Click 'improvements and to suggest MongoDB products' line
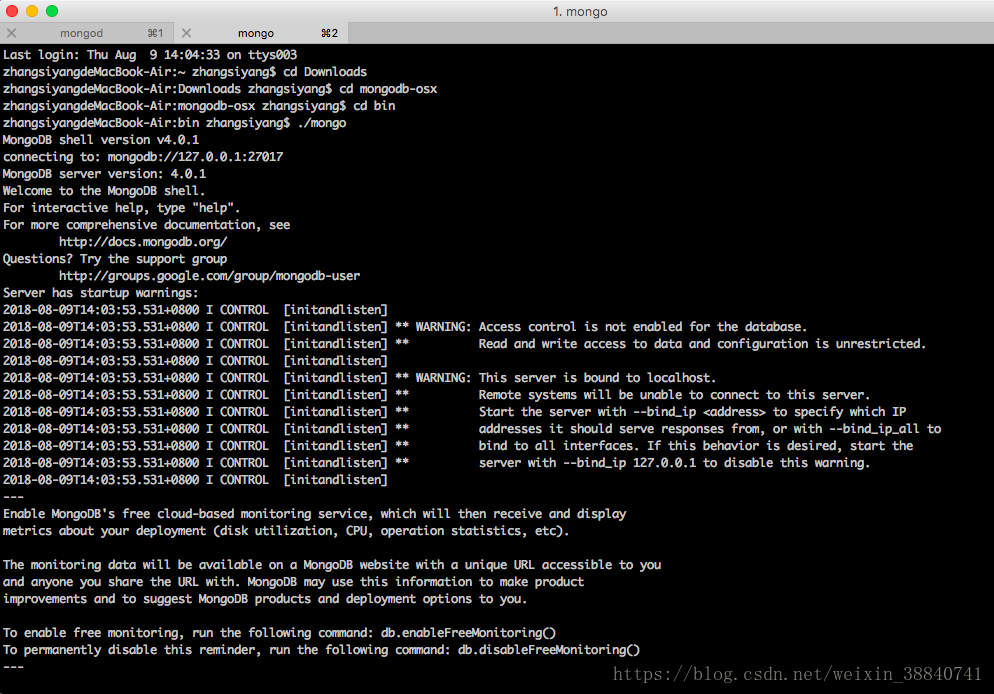 point(265,599)
